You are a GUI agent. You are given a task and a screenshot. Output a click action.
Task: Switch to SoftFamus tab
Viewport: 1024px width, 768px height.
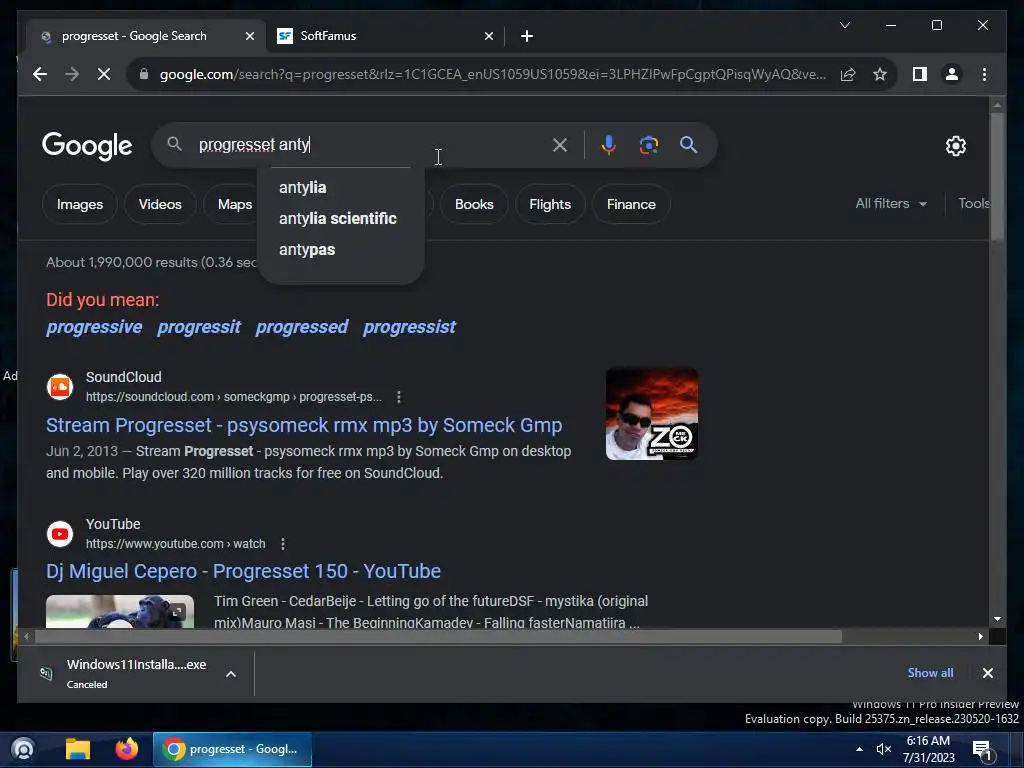coord(385,36)
